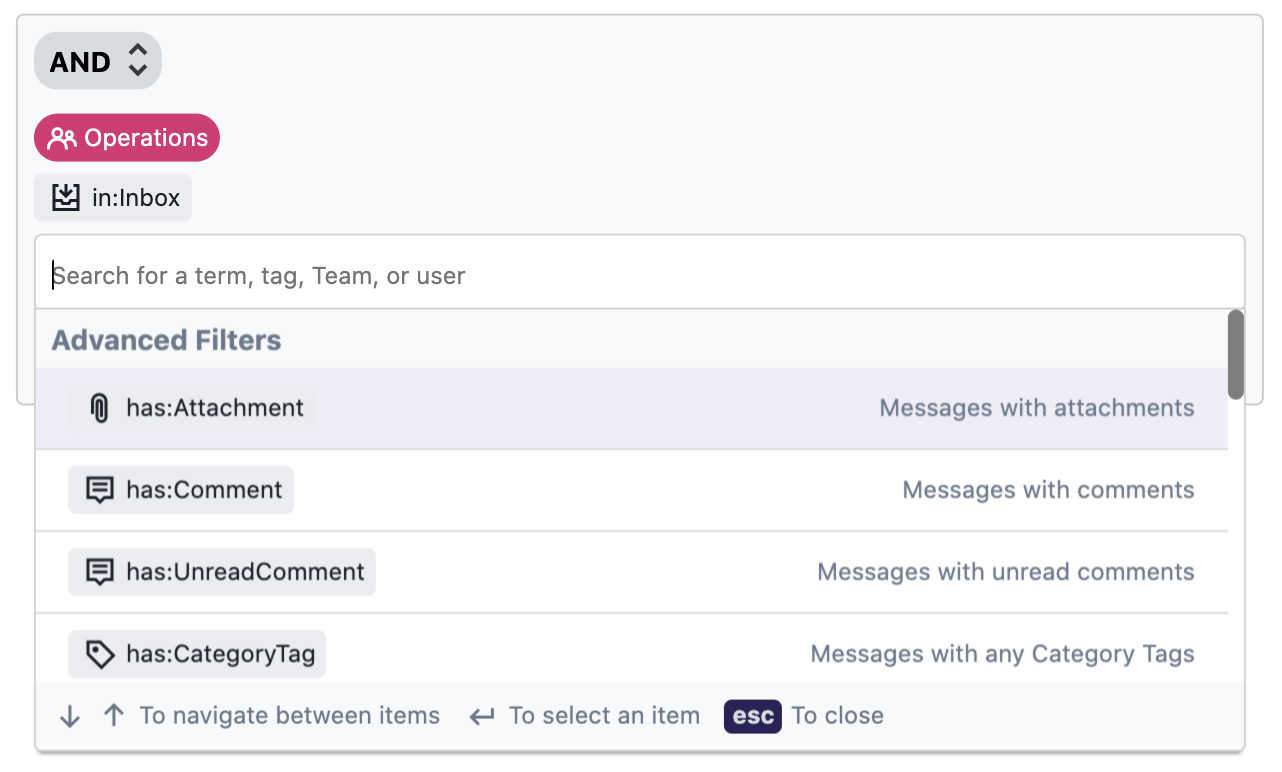The image size is (1282, 772).
Task: Choose the has:UnreadComment filter
Action: point(631,572)
